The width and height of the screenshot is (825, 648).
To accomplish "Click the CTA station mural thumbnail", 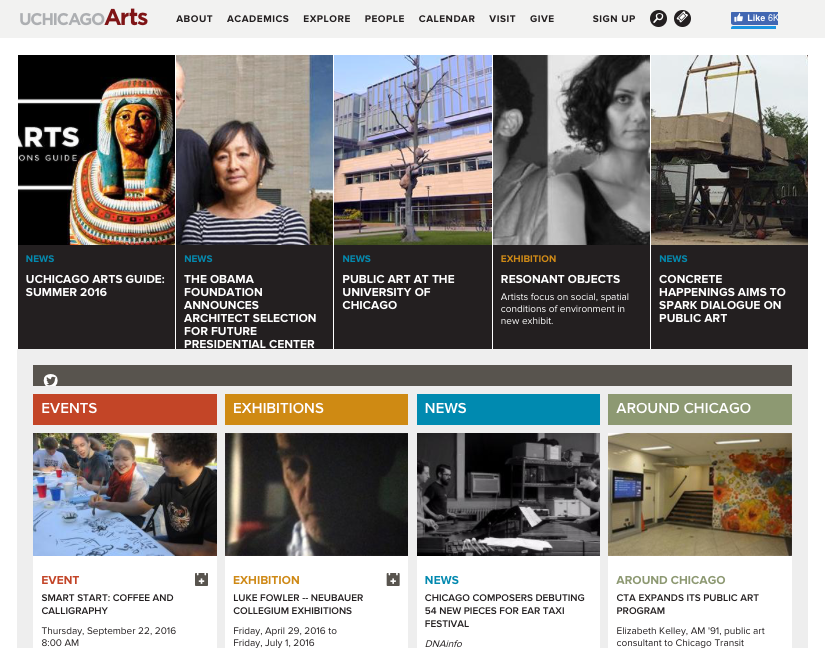I will (700, 494).
